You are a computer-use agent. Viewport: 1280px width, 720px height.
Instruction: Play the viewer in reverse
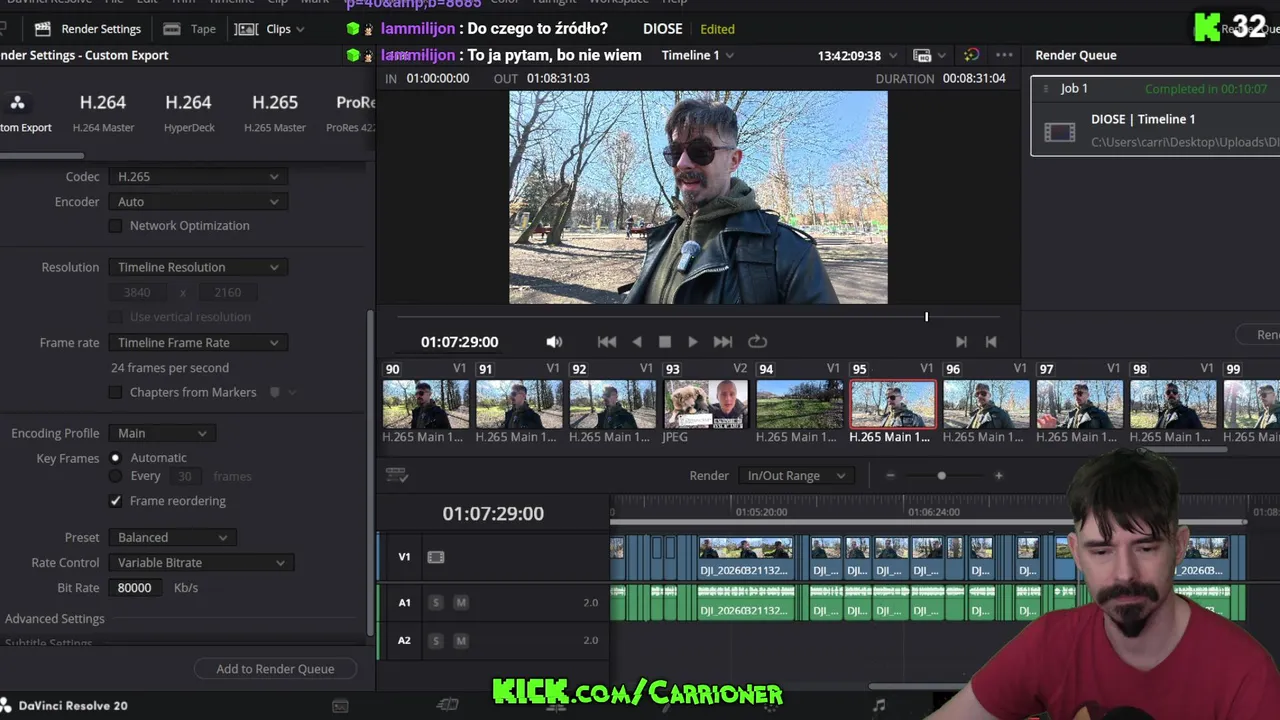click(637, 342)
